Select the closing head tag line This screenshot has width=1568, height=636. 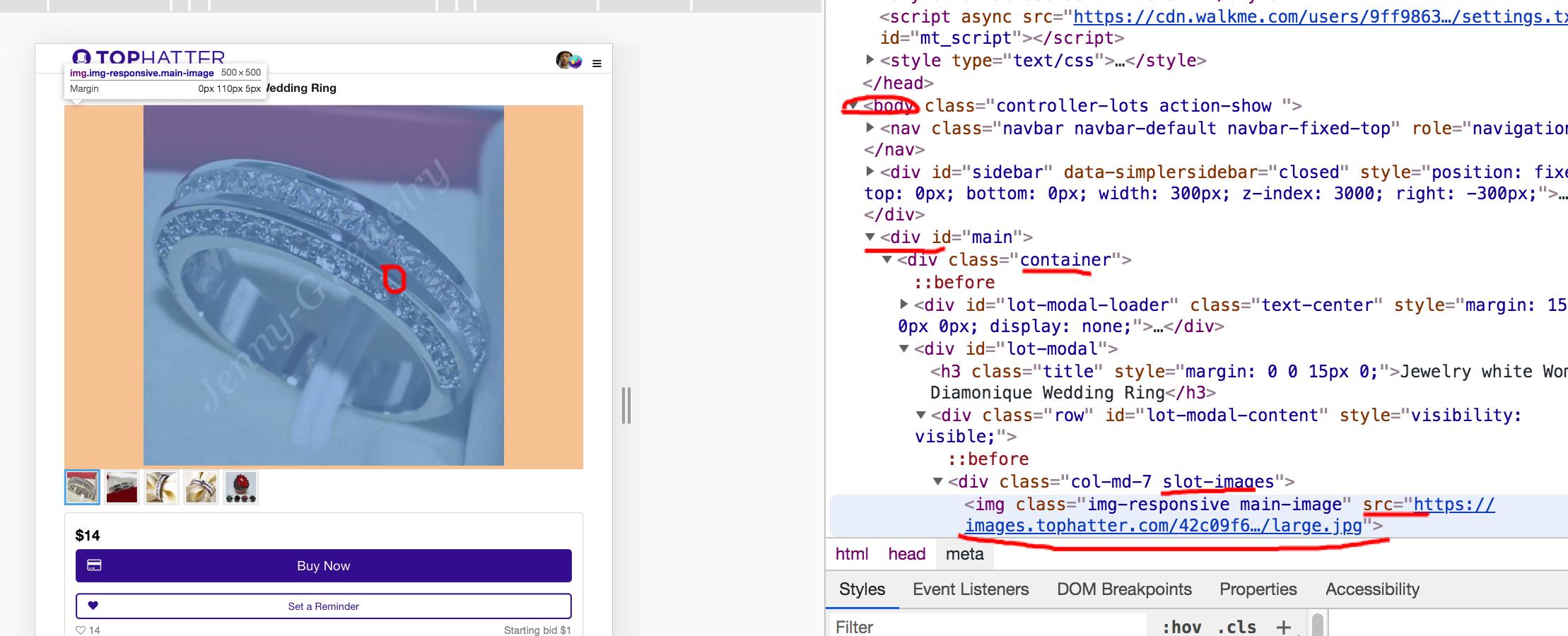tap(898, 83)
